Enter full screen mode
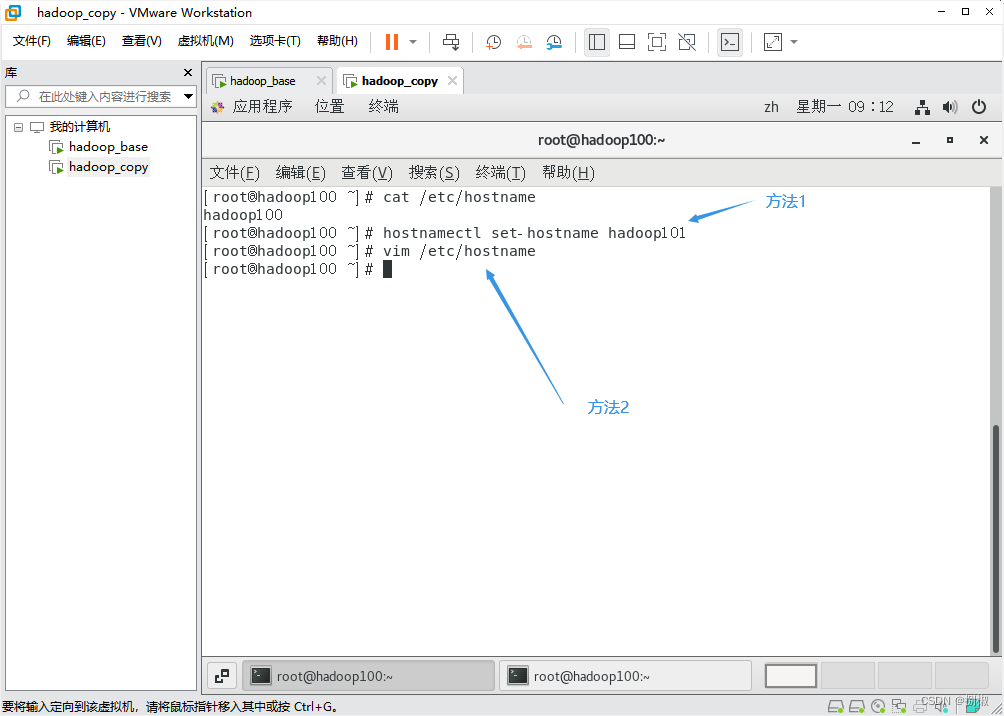The height and width of the screenshot is (716, 1004). click(658, 42)
